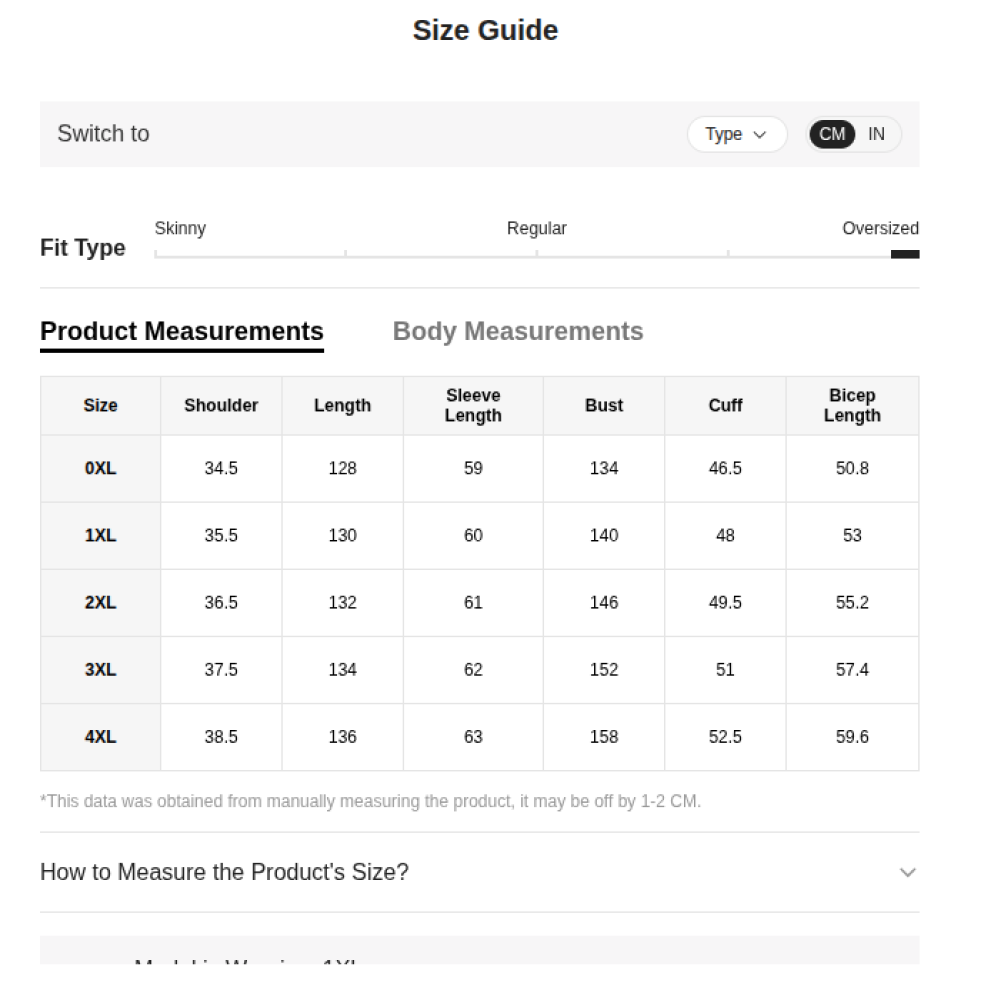The image size is (981, 1000).
Task: Click the Shoulder column header
Action: click(x=221, y=405)
